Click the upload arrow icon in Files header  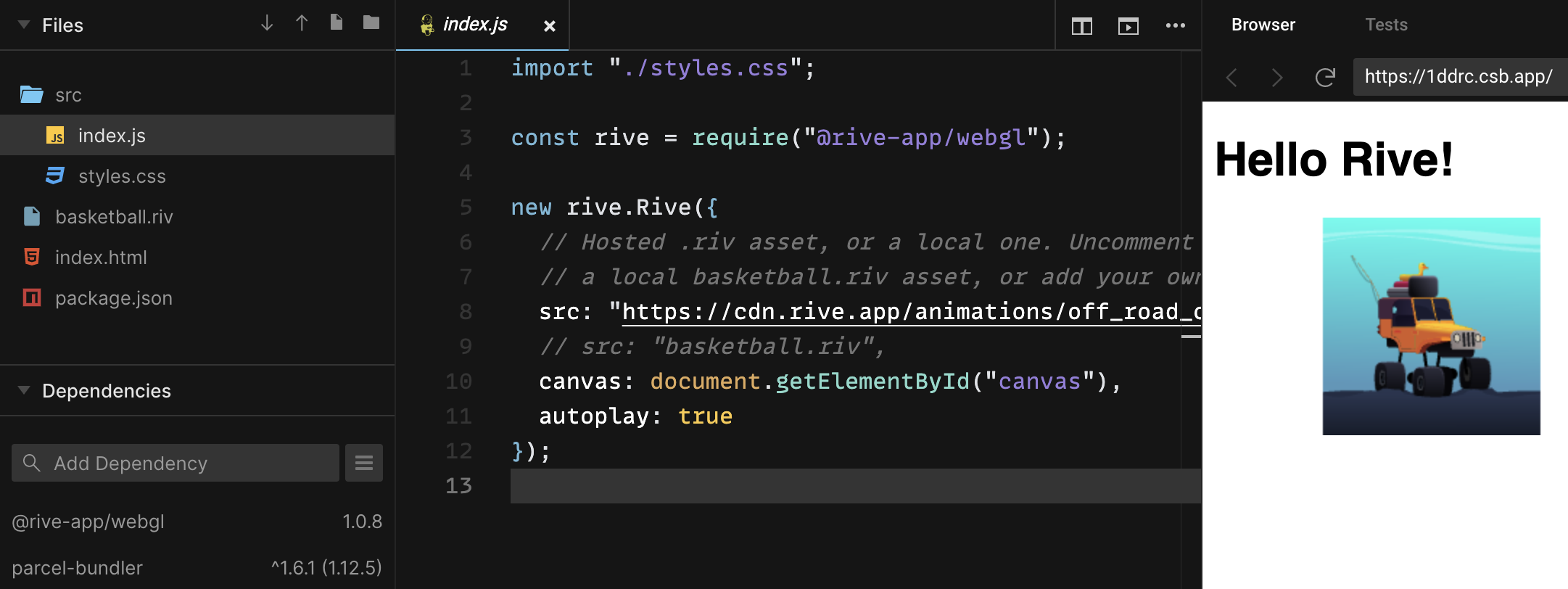point(302,23)
